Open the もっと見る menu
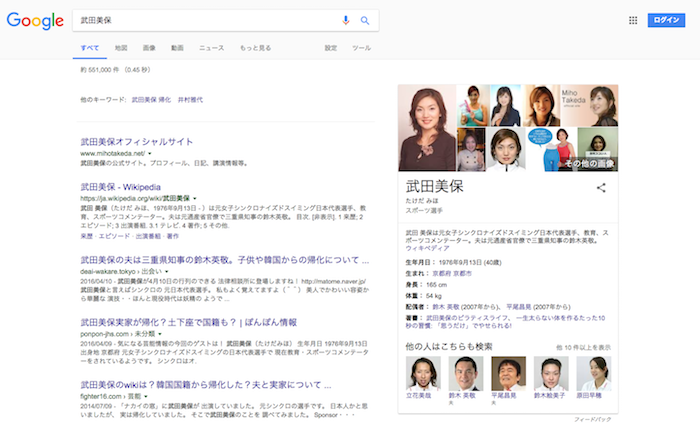Screen dimensions: 700x423 point(255,48)
